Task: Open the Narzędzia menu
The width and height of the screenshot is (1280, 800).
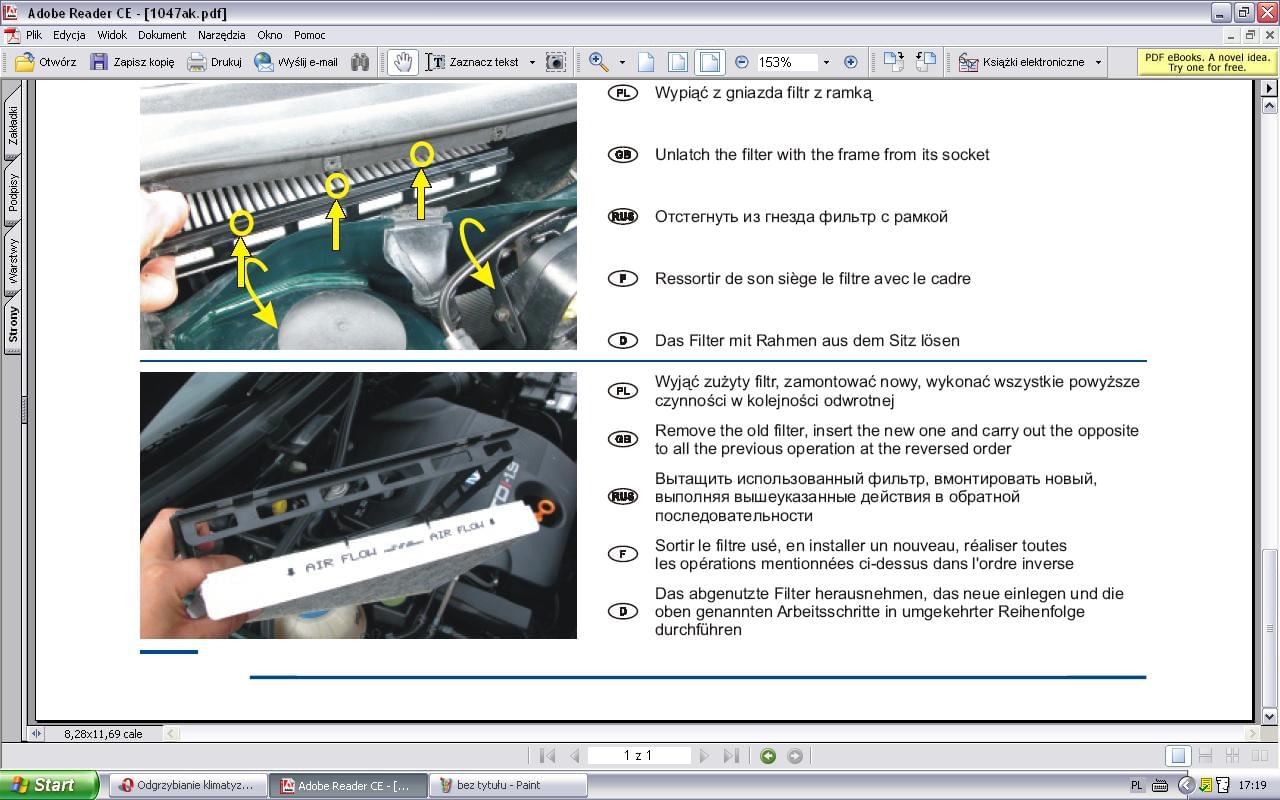Action: click(222, 35)
